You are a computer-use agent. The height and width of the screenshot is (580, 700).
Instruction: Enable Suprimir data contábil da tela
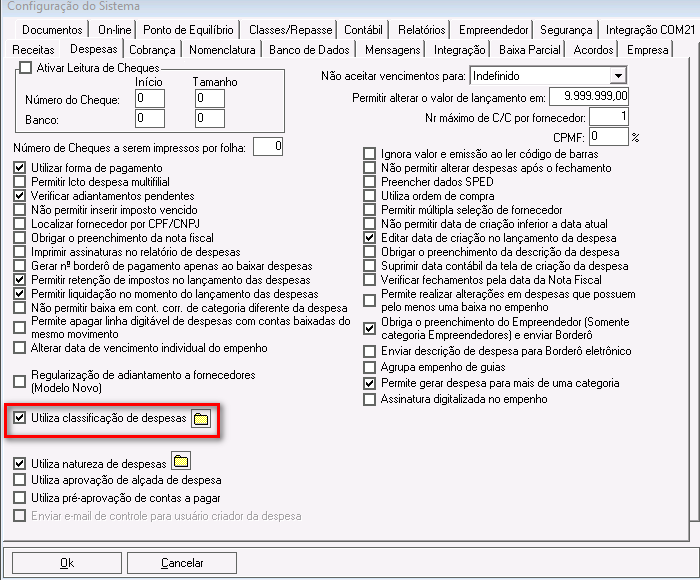coord(370,266)
